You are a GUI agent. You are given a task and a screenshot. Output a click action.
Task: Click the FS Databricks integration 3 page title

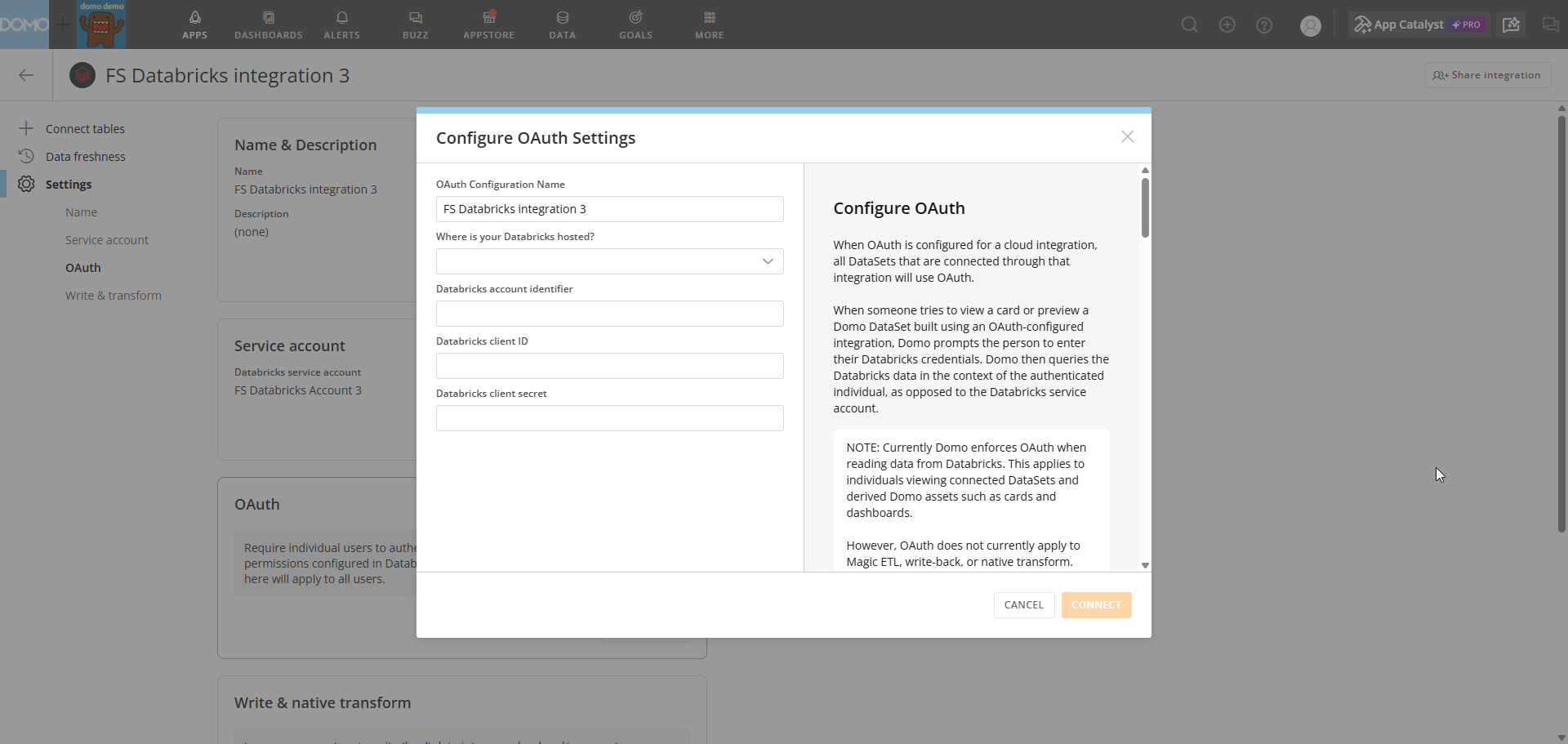227,75
